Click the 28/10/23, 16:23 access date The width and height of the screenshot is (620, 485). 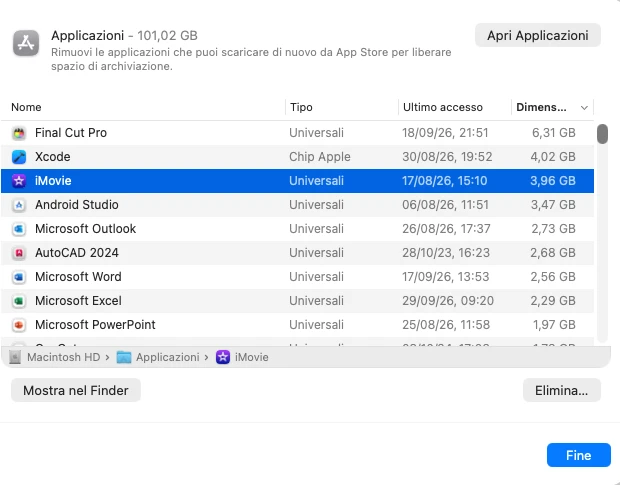(446, 253)
